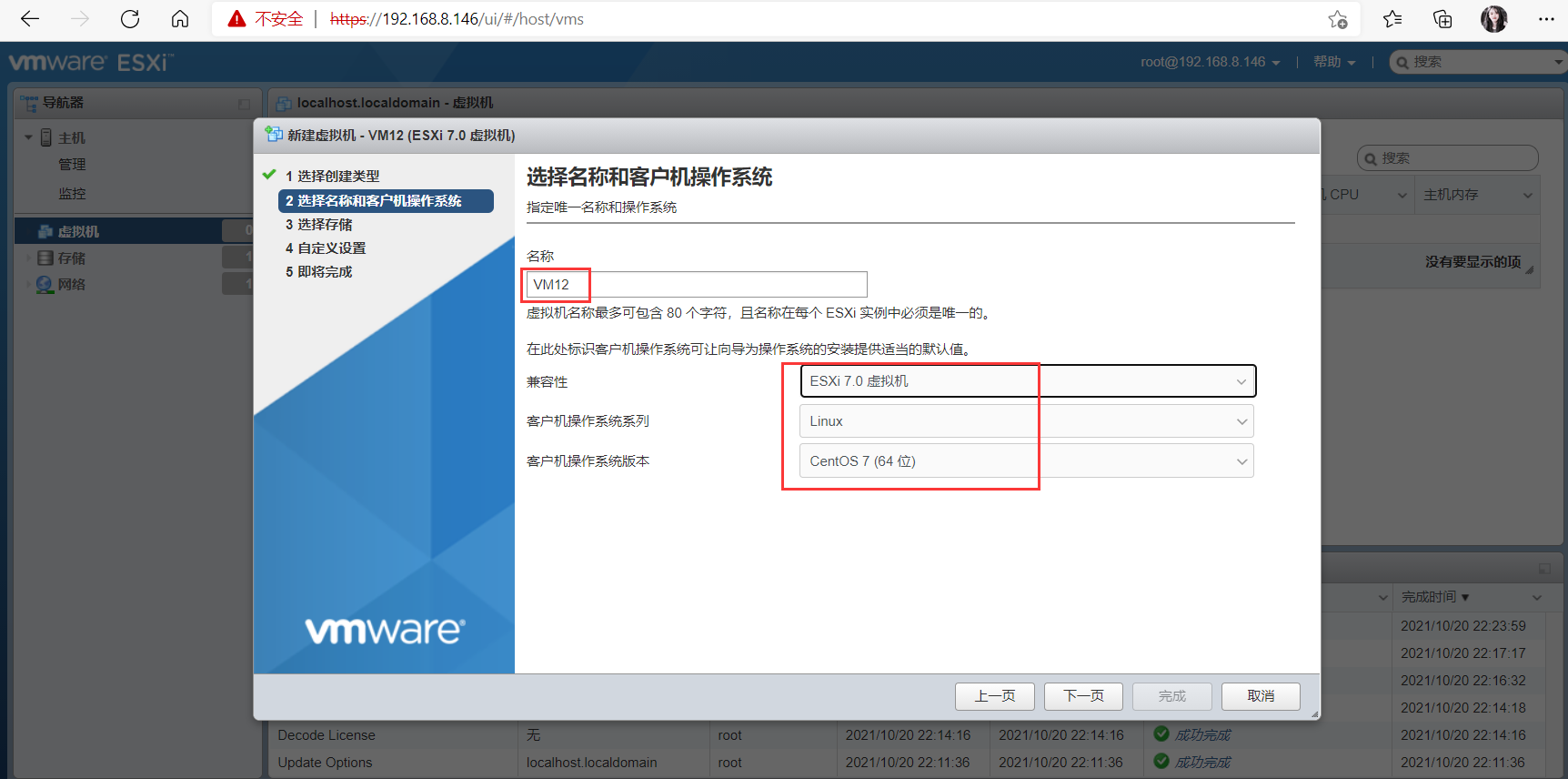Open the CentOS 7 version dropdown
Screen dimensions: 1568x779
pyautogui.click(x=1027, y=461)
